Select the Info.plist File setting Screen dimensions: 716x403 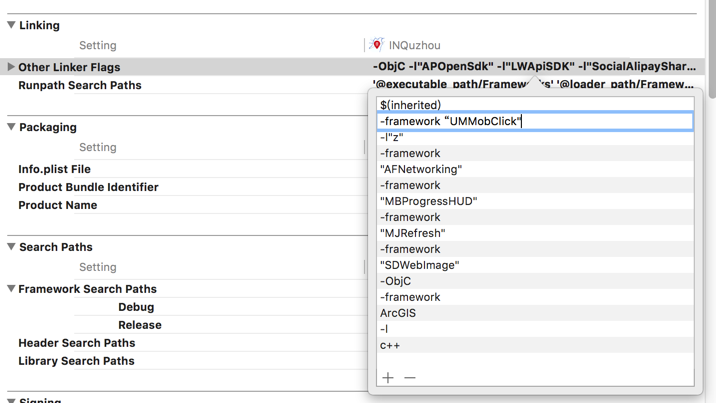(x=54, y=169)
